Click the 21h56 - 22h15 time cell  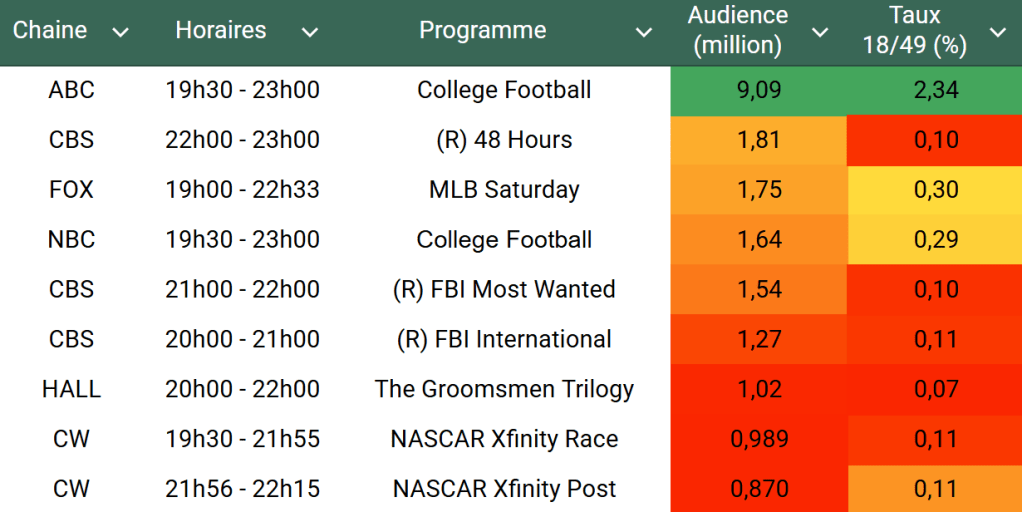point(242,489)
